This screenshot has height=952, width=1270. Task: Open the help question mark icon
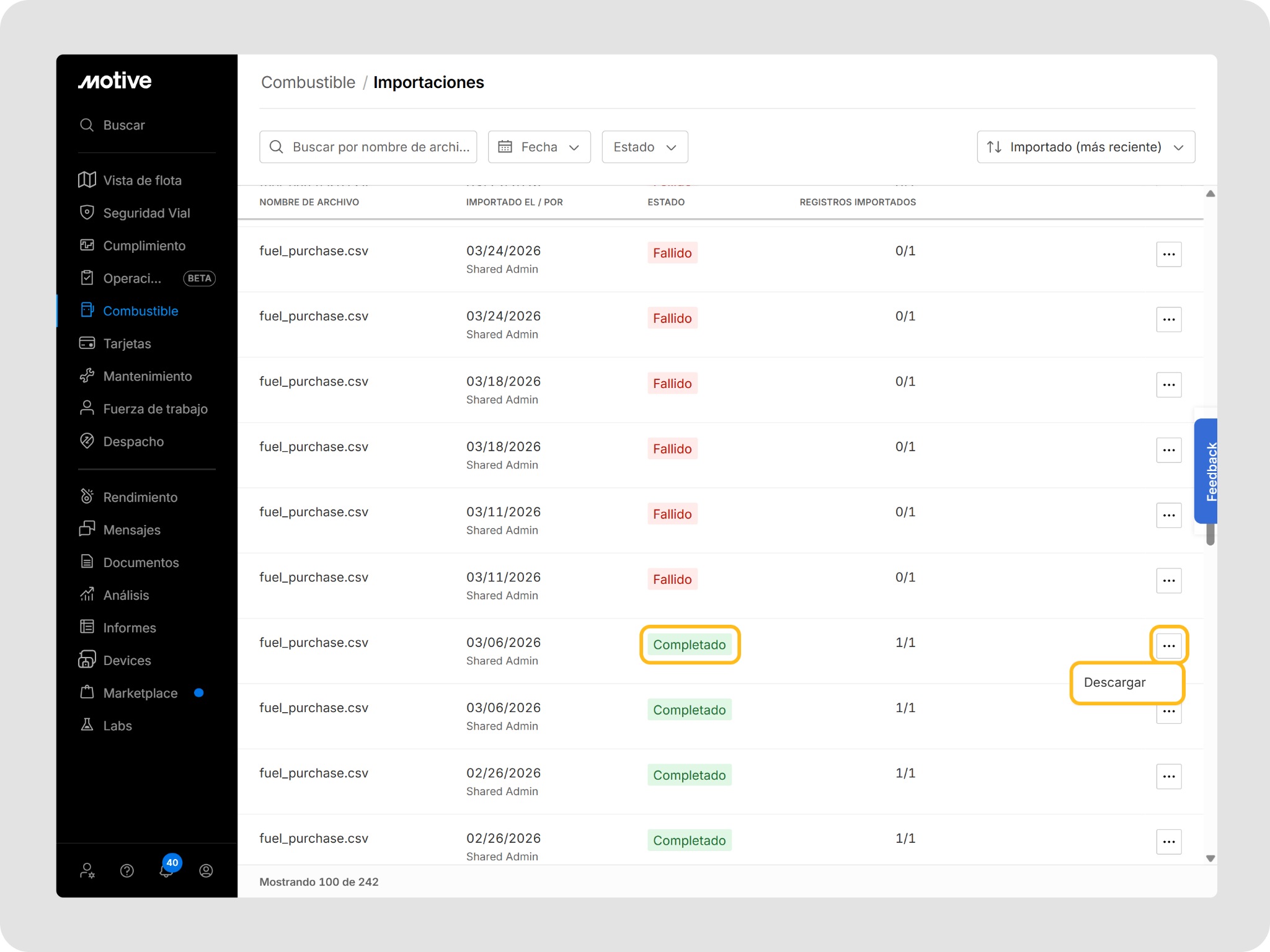127,871
